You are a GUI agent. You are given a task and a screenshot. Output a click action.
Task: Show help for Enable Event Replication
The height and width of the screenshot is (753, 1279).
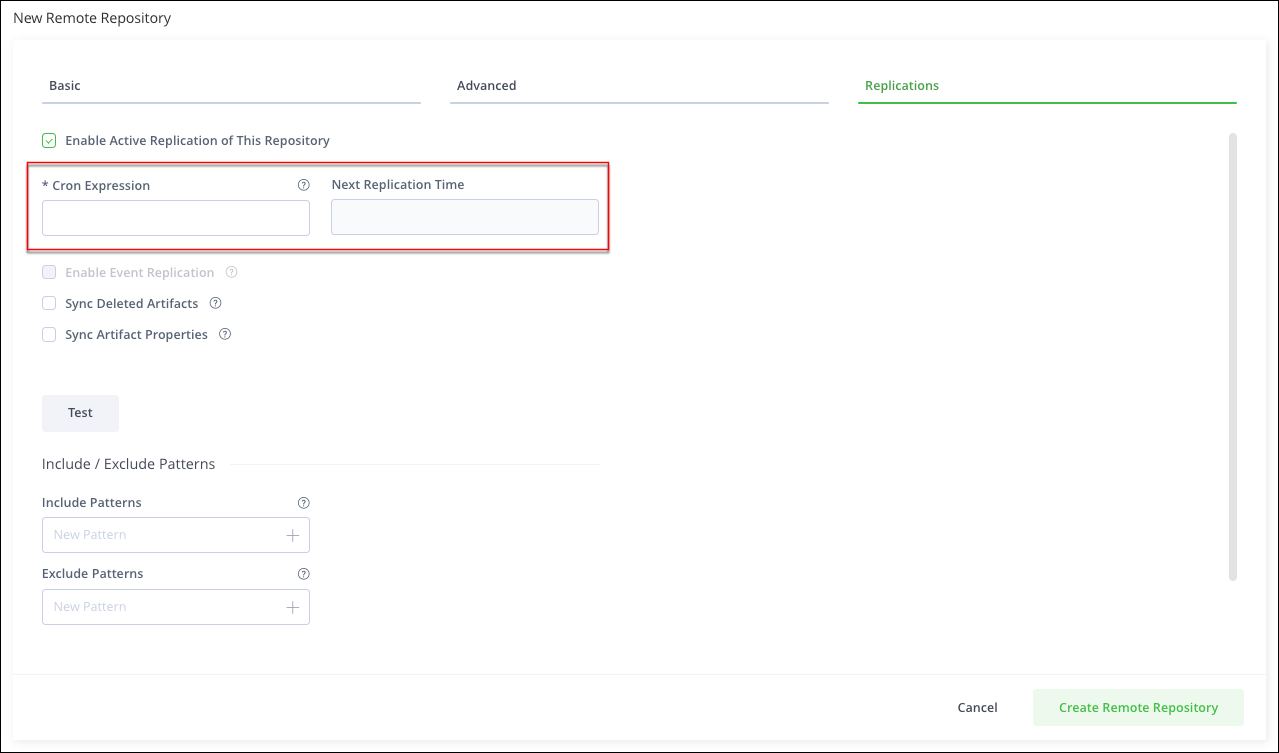pyautogui.click(x=232, y=272)
